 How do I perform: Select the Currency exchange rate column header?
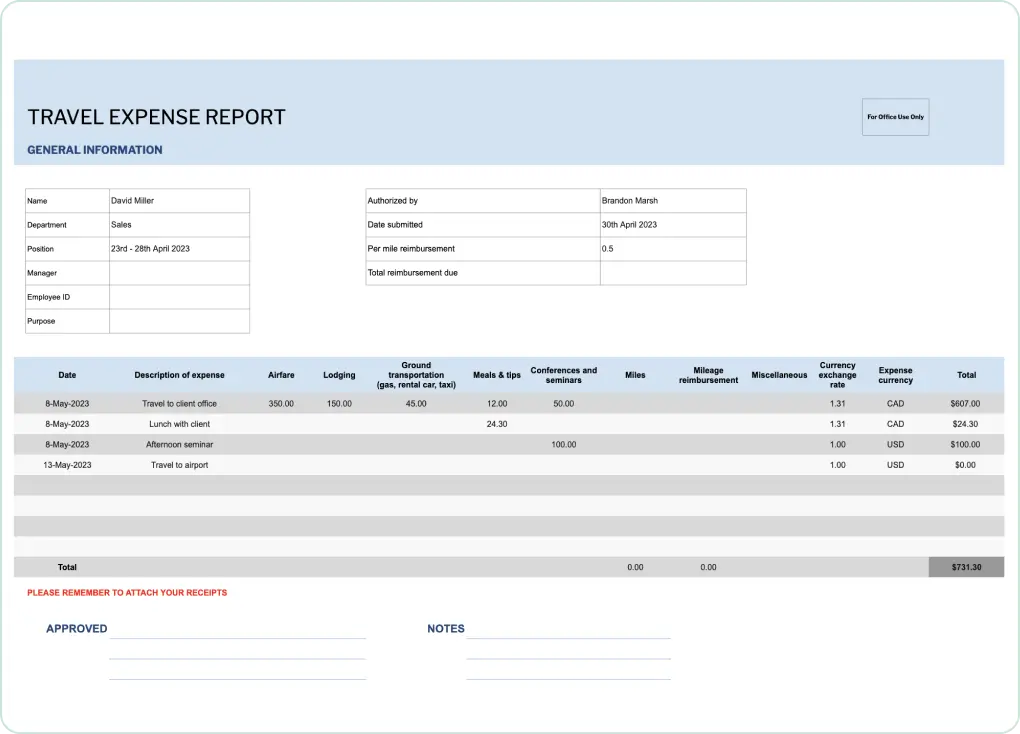coord(837,375)
